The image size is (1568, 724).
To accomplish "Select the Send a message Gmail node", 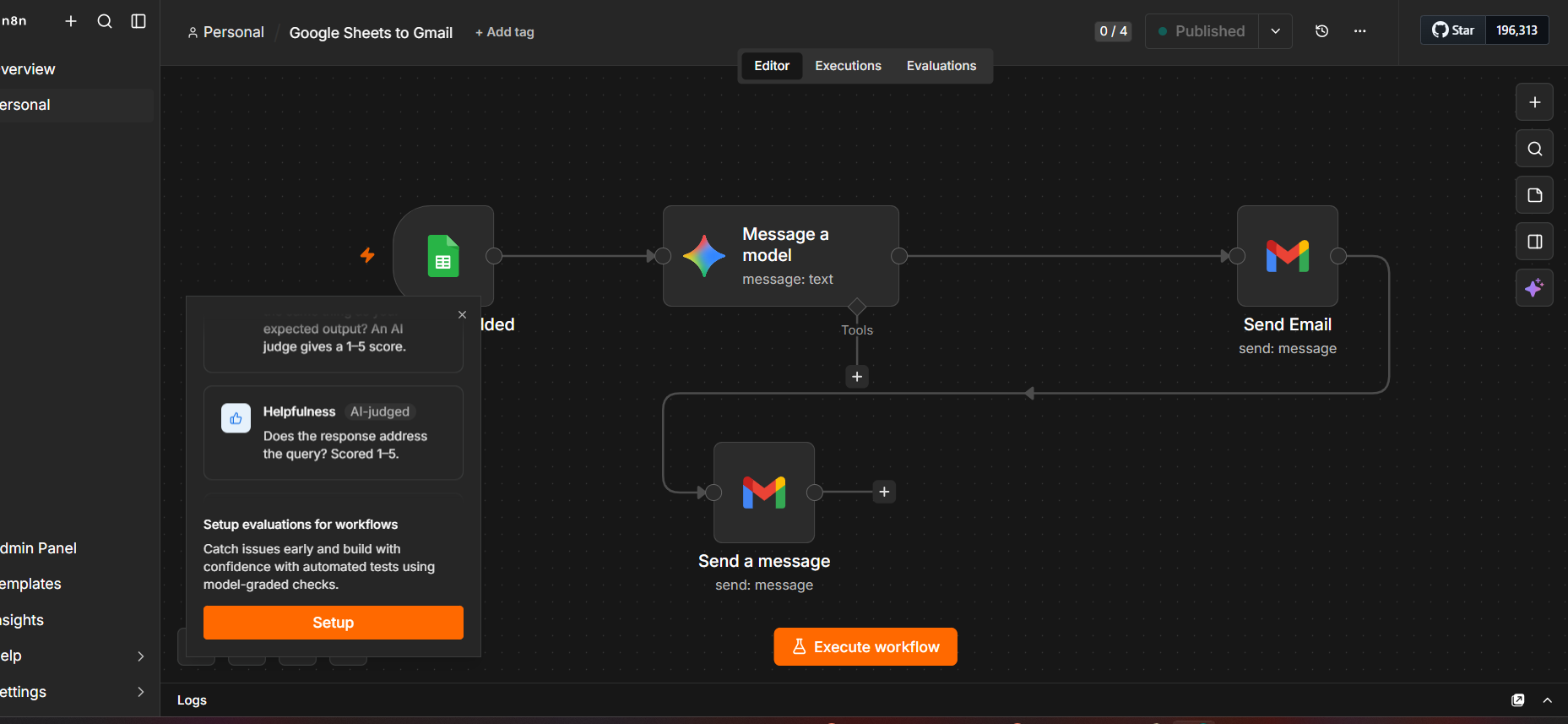I will (764, 492).
